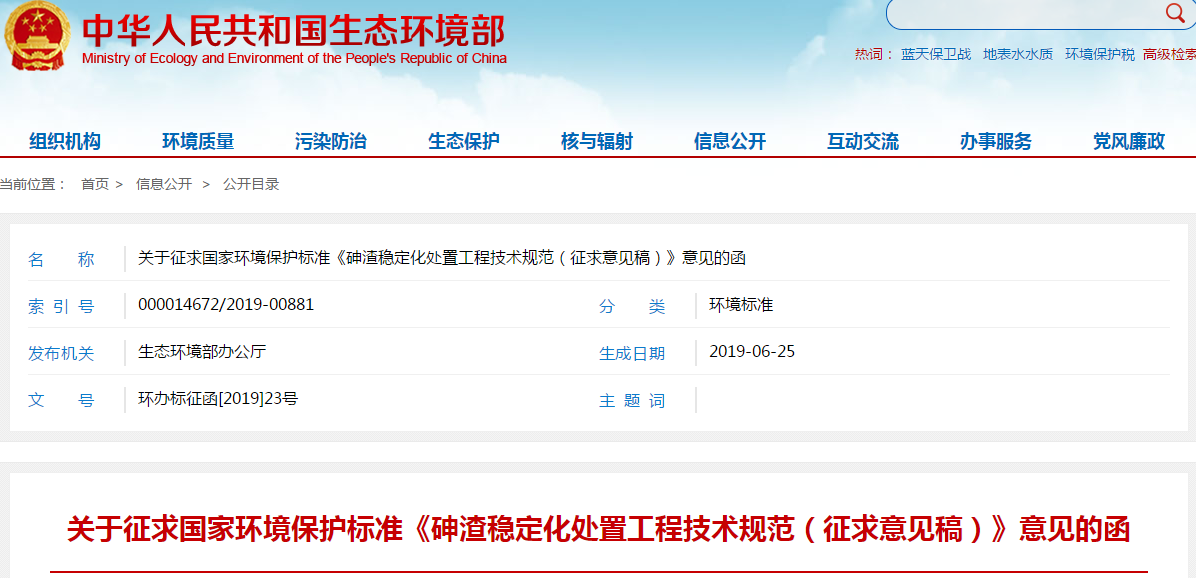The image size is (1196, 578).
Task: Click the 主题词 field label
Action: pos(632,400)
